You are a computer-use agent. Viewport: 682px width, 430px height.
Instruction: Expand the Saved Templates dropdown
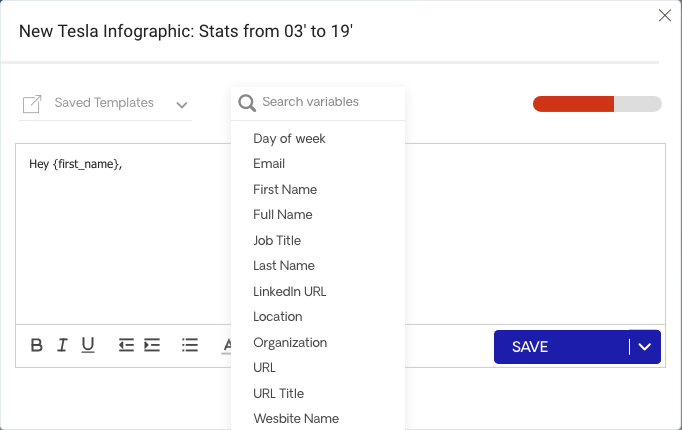[x=182, y=105]
